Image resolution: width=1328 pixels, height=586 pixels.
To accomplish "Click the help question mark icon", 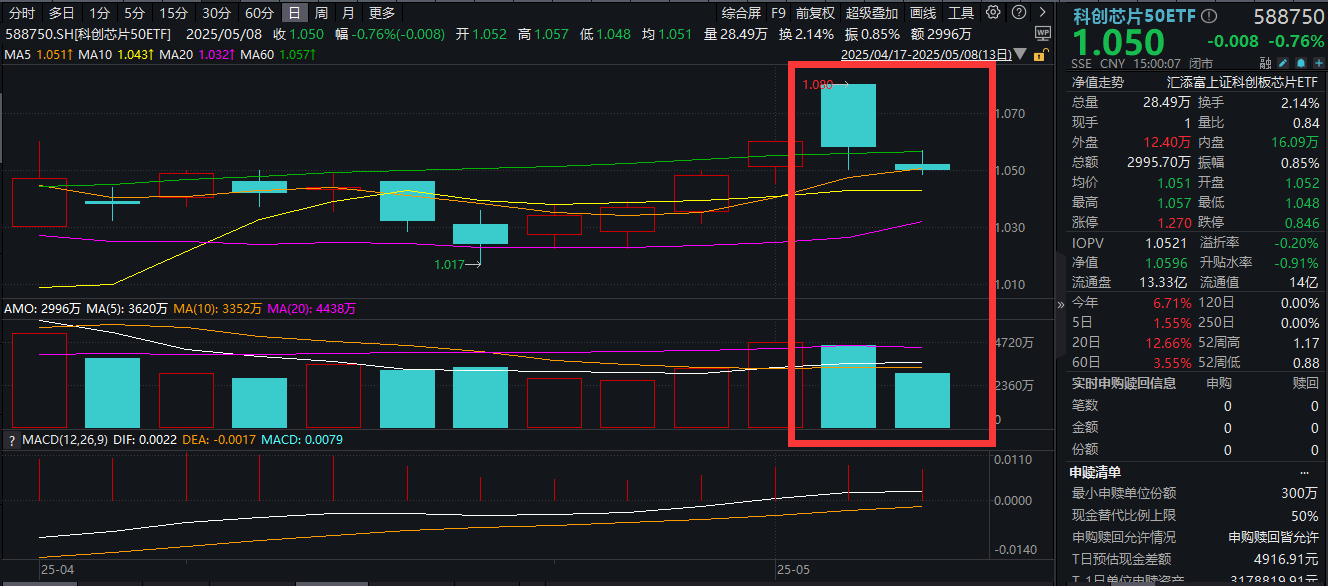I will coord(1019,12).
